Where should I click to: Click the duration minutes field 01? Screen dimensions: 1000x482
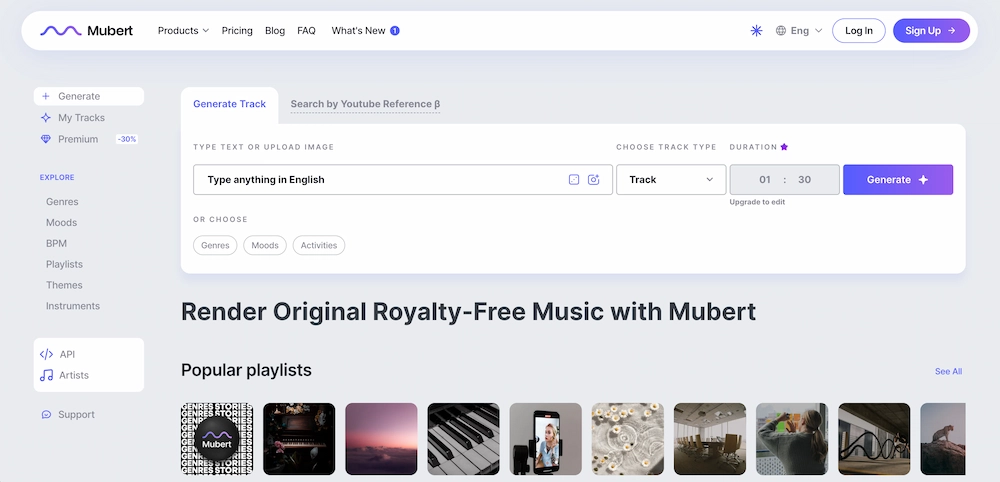pyautogui.click(x=765, y=180)
